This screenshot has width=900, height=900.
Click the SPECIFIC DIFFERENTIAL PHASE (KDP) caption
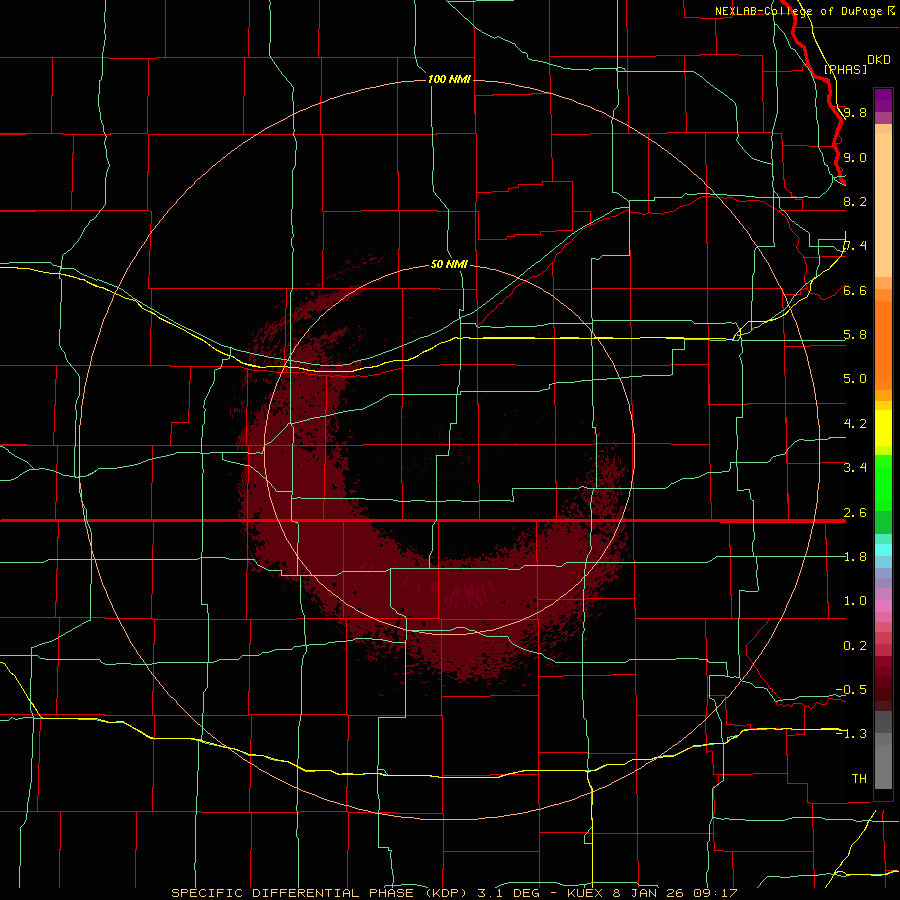319,893
